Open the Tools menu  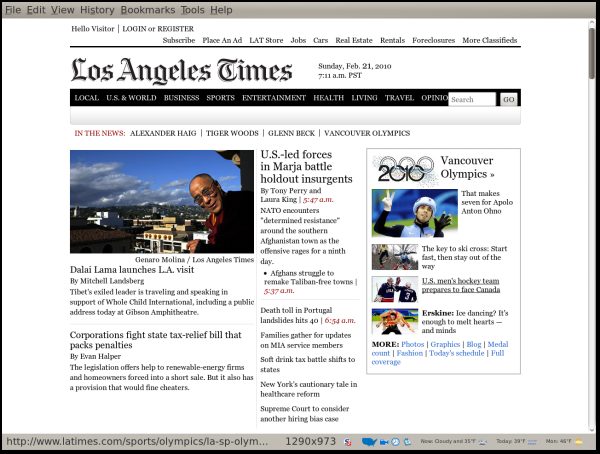coord(192,10)
